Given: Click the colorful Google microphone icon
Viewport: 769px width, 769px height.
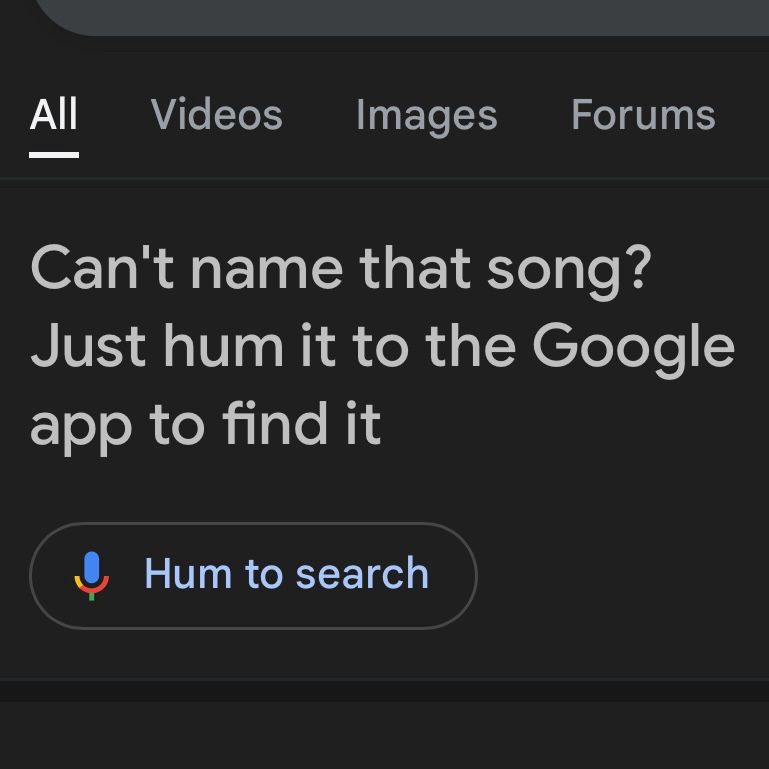Looking at the screenshot, I should click(91, 575).
